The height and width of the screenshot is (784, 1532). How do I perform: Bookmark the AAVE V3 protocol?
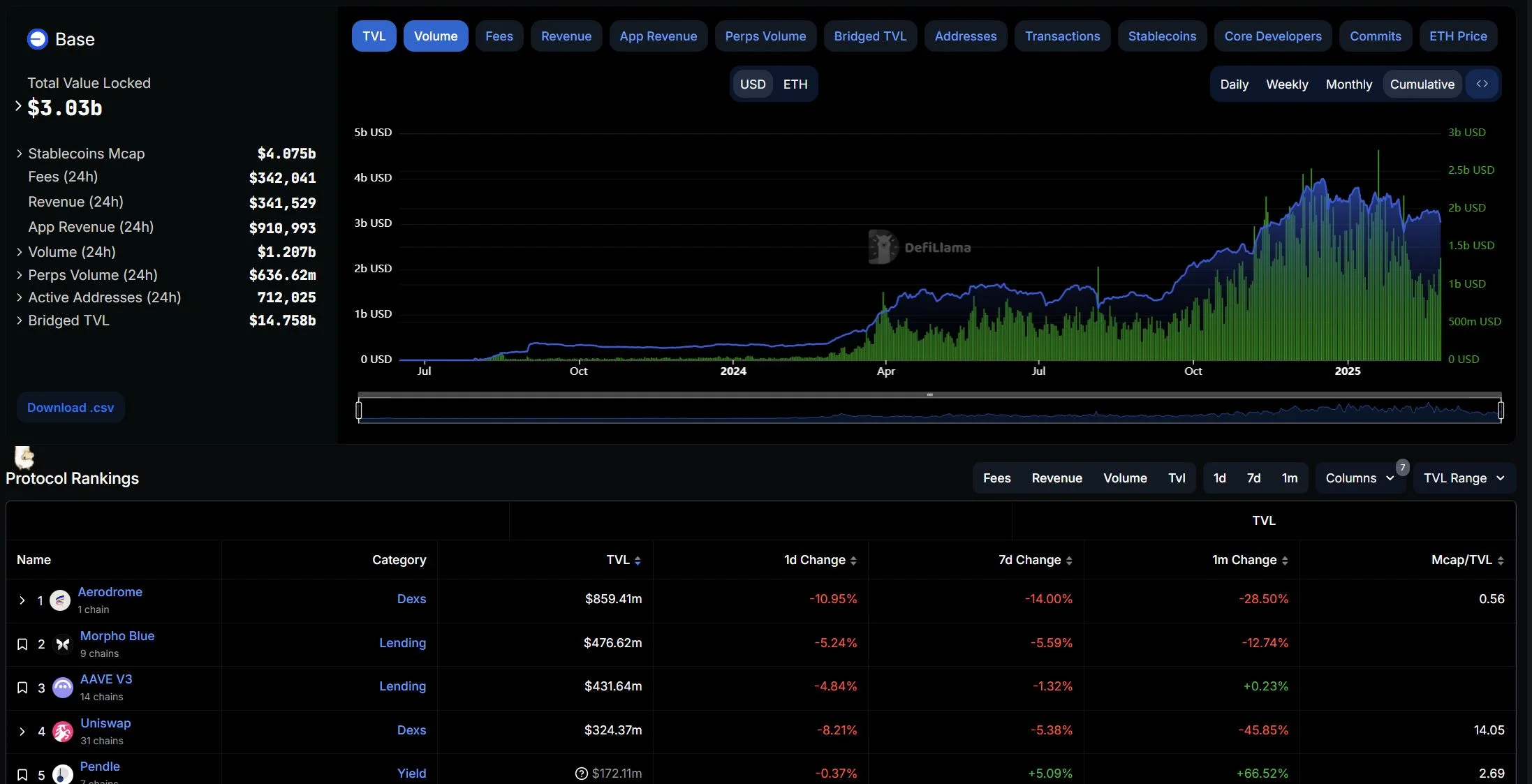point(22,688)
